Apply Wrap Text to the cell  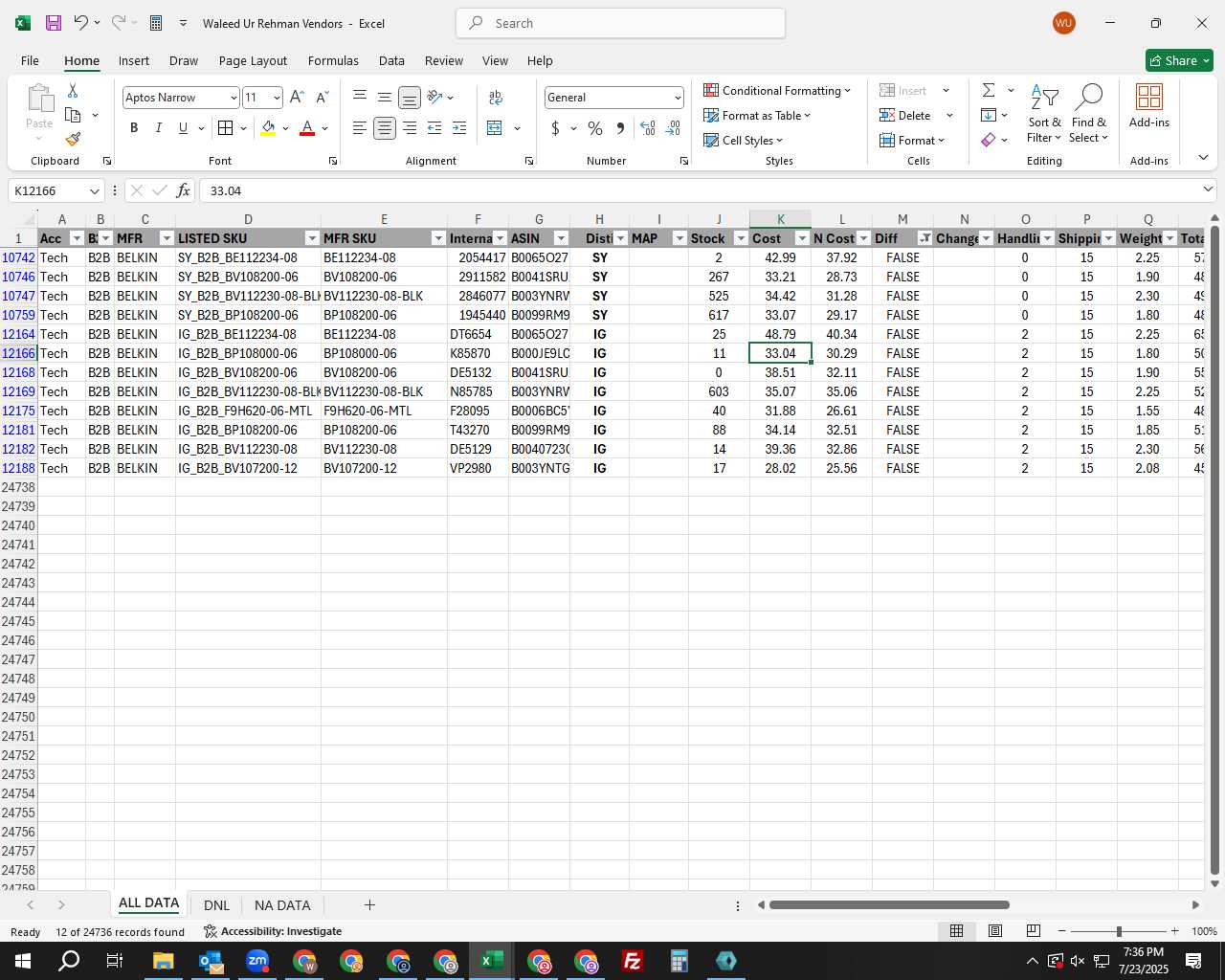496,98
